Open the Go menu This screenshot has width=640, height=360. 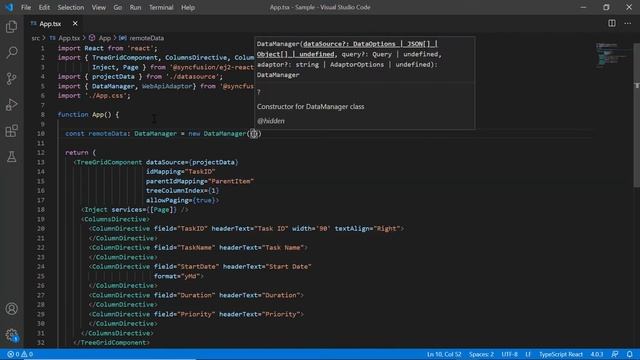118,7
